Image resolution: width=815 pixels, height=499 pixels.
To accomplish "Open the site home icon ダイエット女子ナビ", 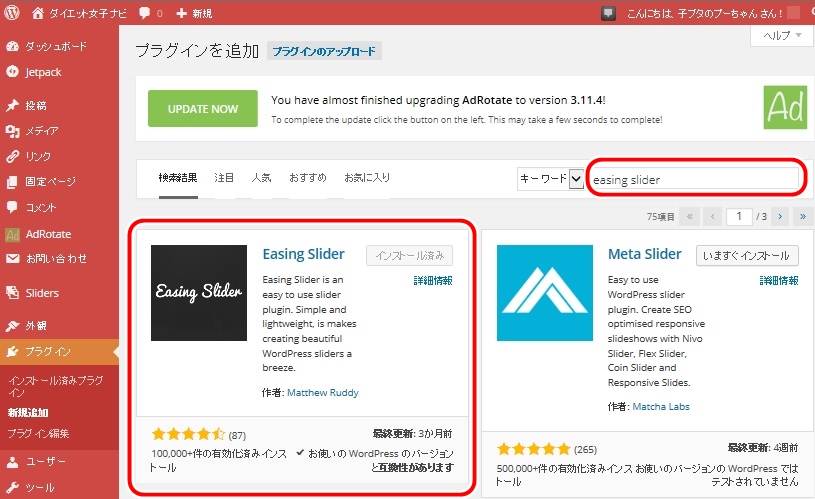I will (37, 13).
